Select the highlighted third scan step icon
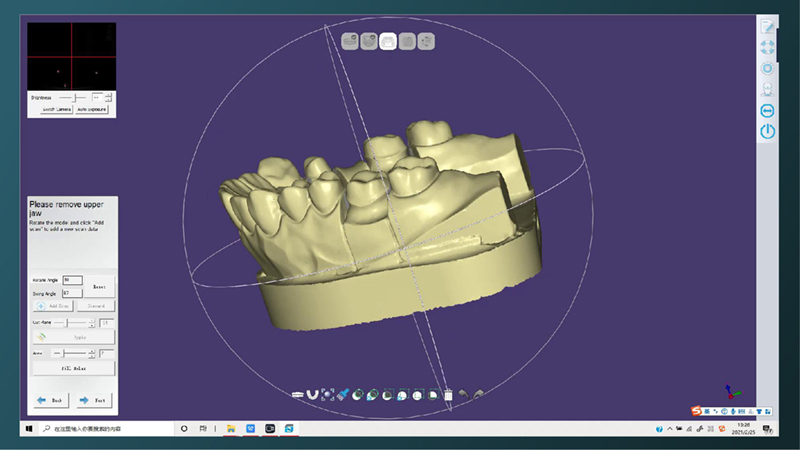Viewport: 800px width, 450px height. pyautogui.click(x=388, y=41)
